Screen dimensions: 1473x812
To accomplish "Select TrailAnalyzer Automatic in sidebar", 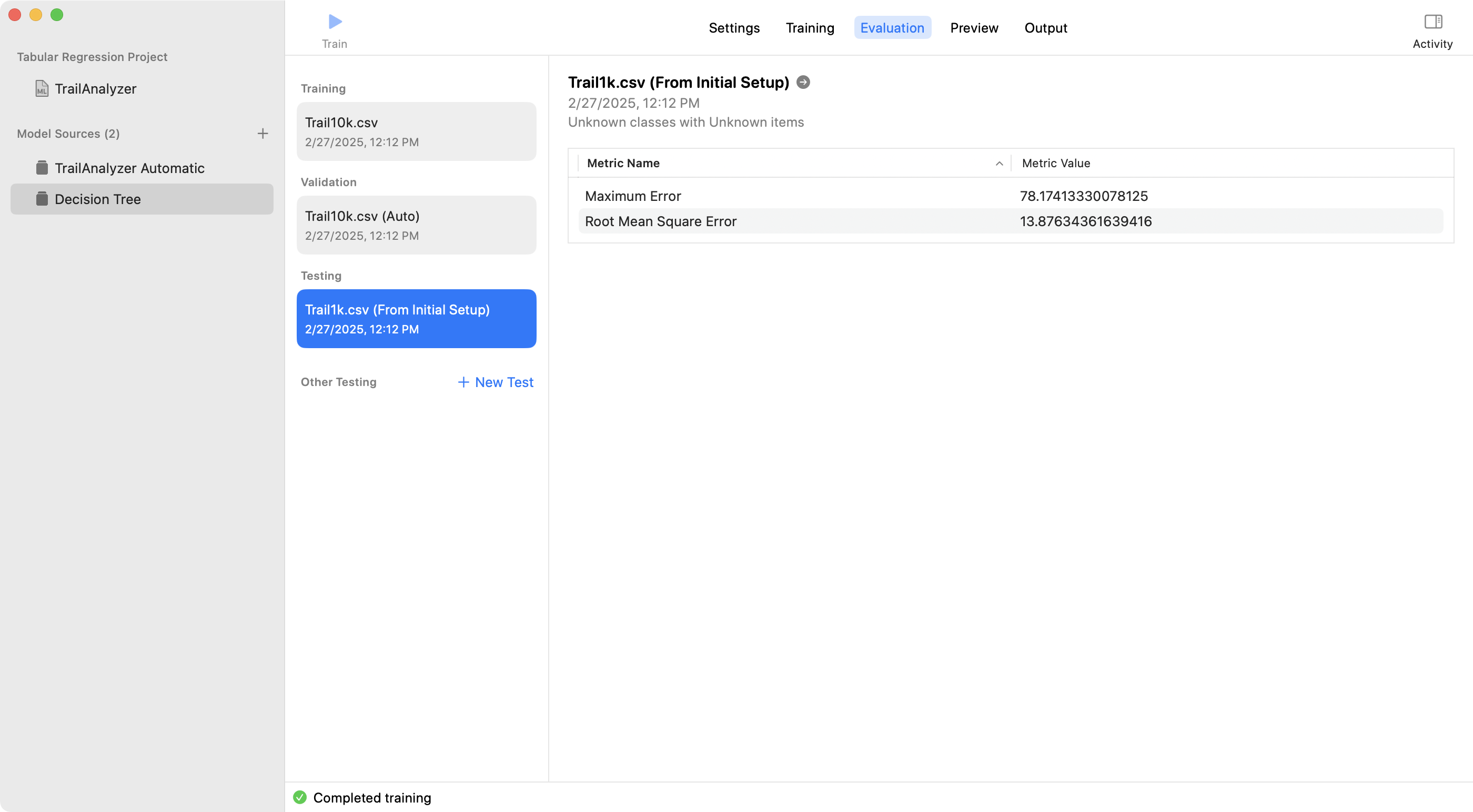I will click(x=142, y=168).
